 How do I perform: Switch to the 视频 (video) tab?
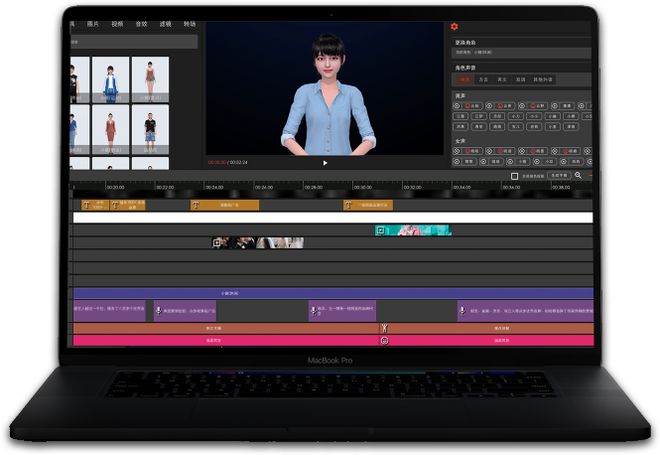(x=117, y=24)
